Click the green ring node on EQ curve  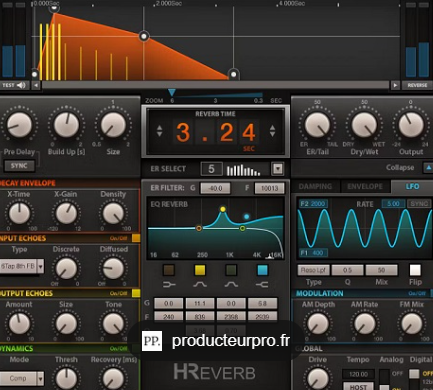click(243, 228)
